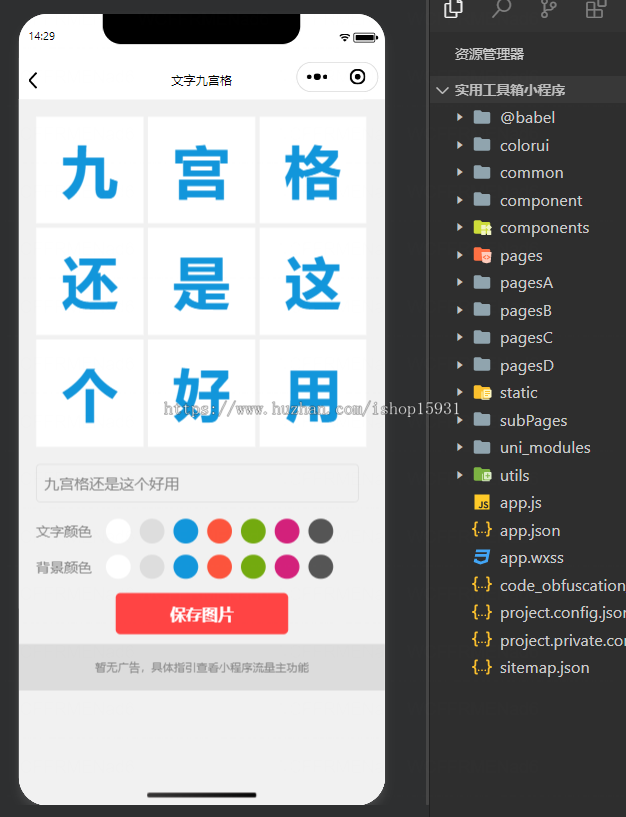Click the colorui folder icon
Viewport: 626px width, 817px height.
click(x=482, y=145)
